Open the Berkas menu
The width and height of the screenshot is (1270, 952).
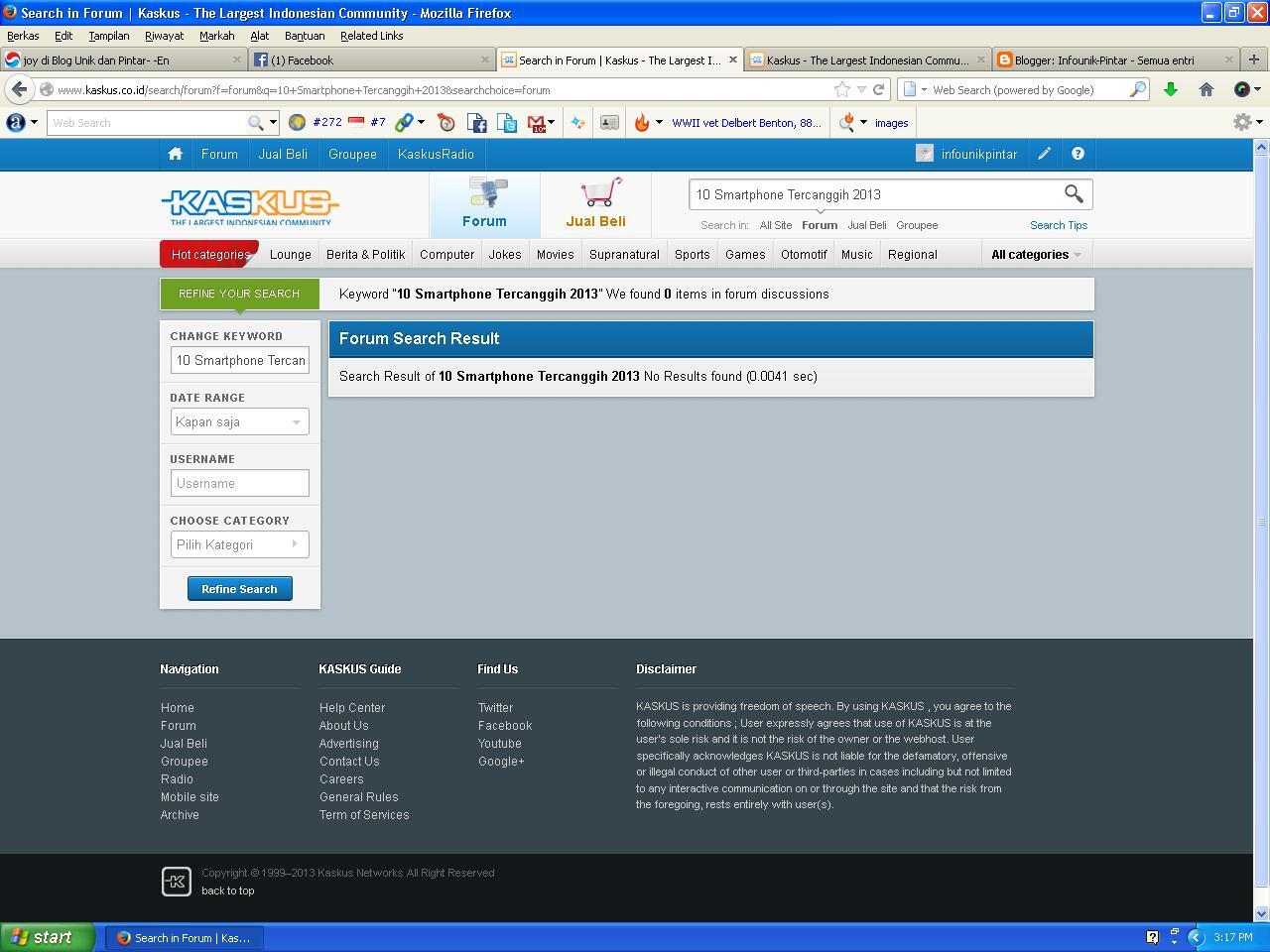coord(23,36)
